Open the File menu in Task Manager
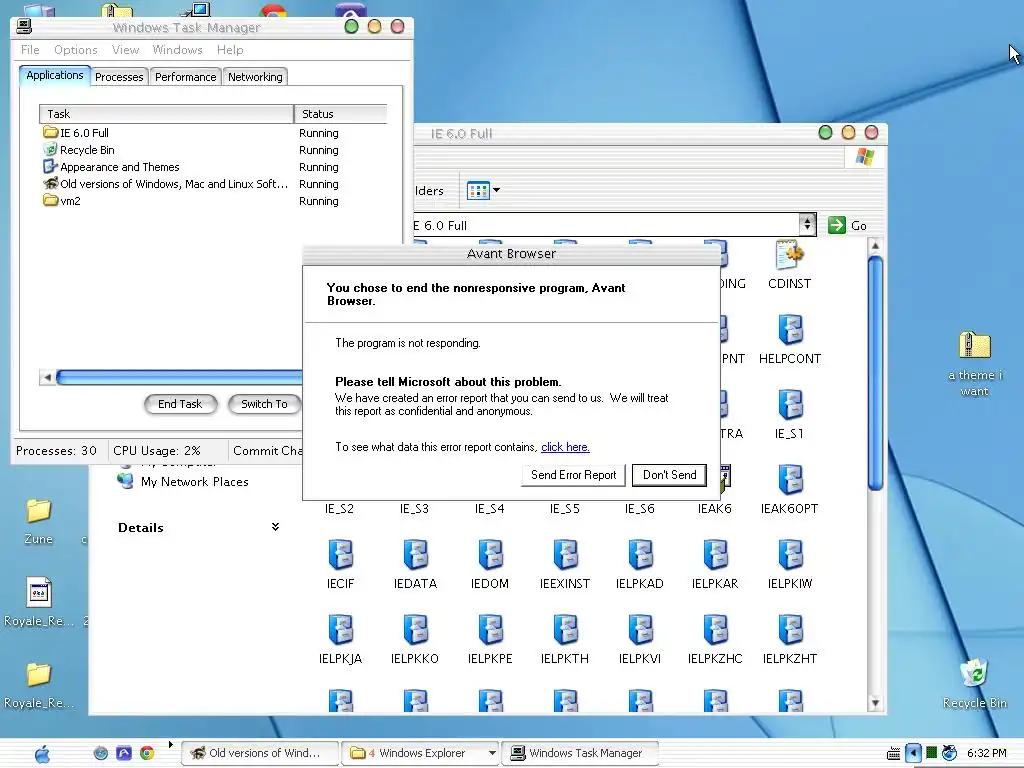The height and width of the screenshot is (768, 1024). tap(30, 50)
